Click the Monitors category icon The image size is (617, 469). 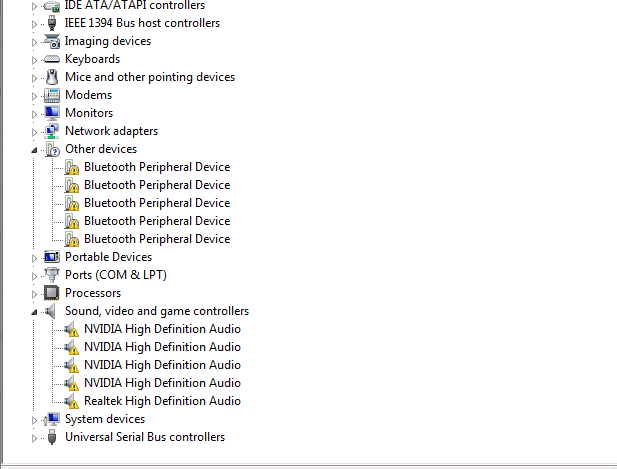point(52,113)
